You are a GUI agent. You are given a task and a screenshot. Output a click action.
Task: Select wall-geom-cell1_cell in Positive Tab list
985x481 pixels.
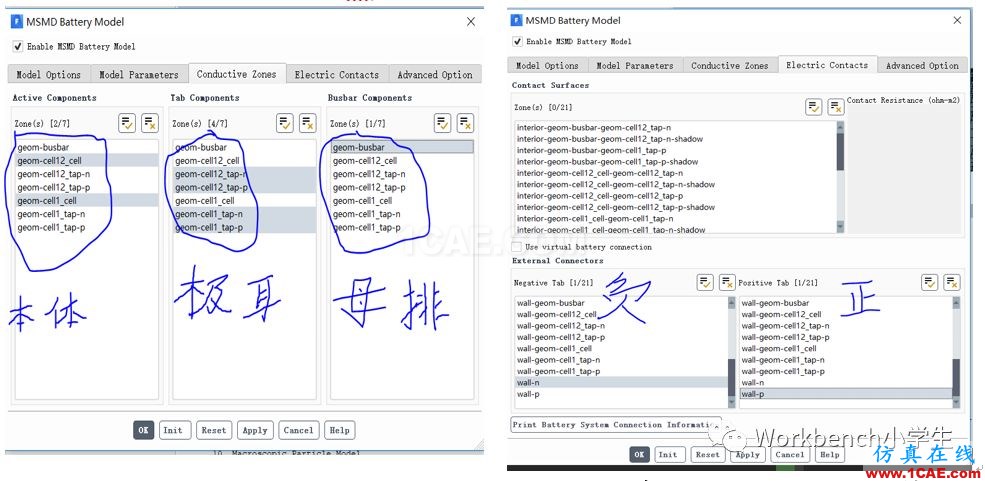(x=846, y=349)
